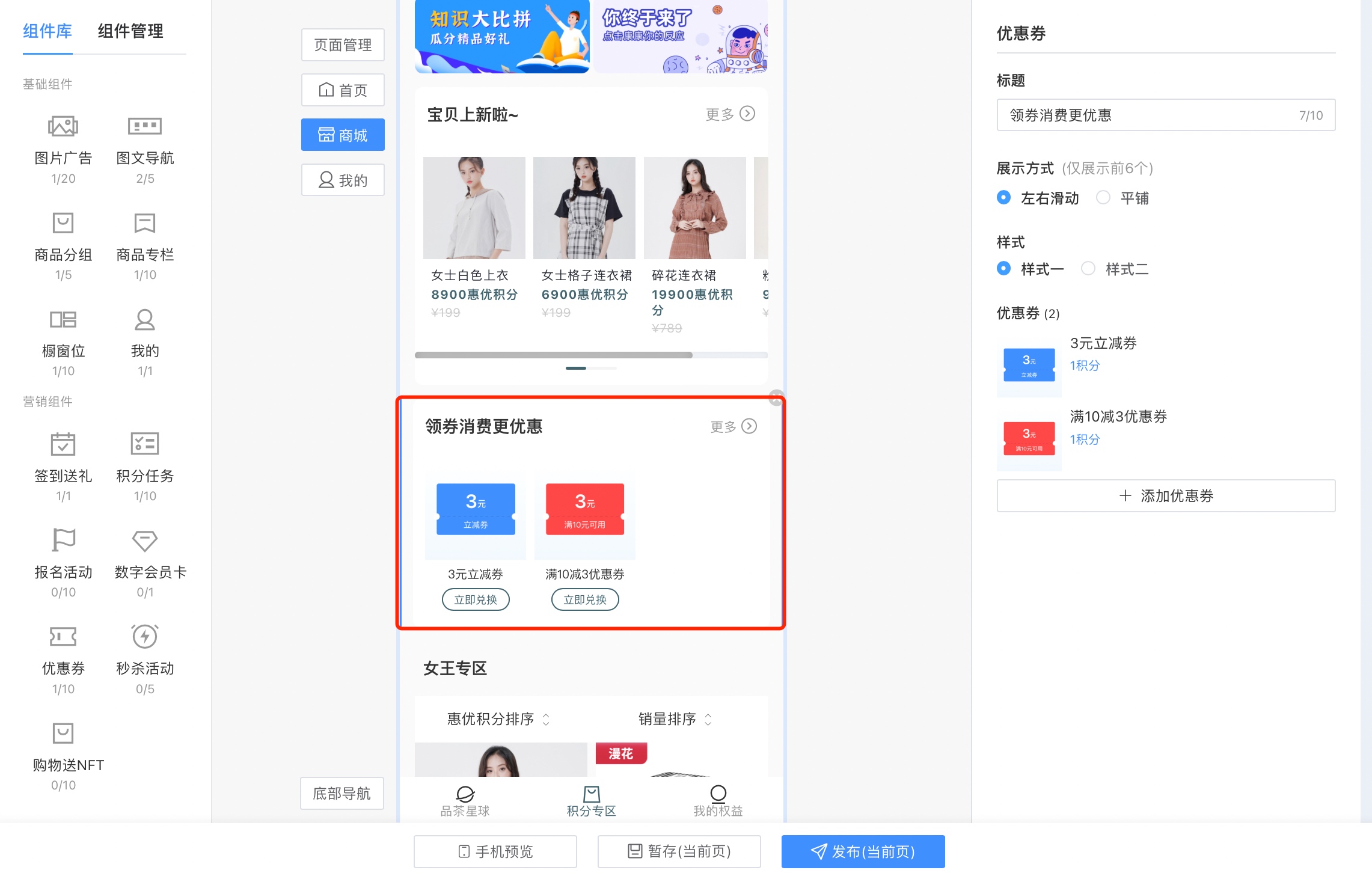Select 左右滑动 display mode
The width and height of the screenshot is (1372, 873).
click(1003, 198)
